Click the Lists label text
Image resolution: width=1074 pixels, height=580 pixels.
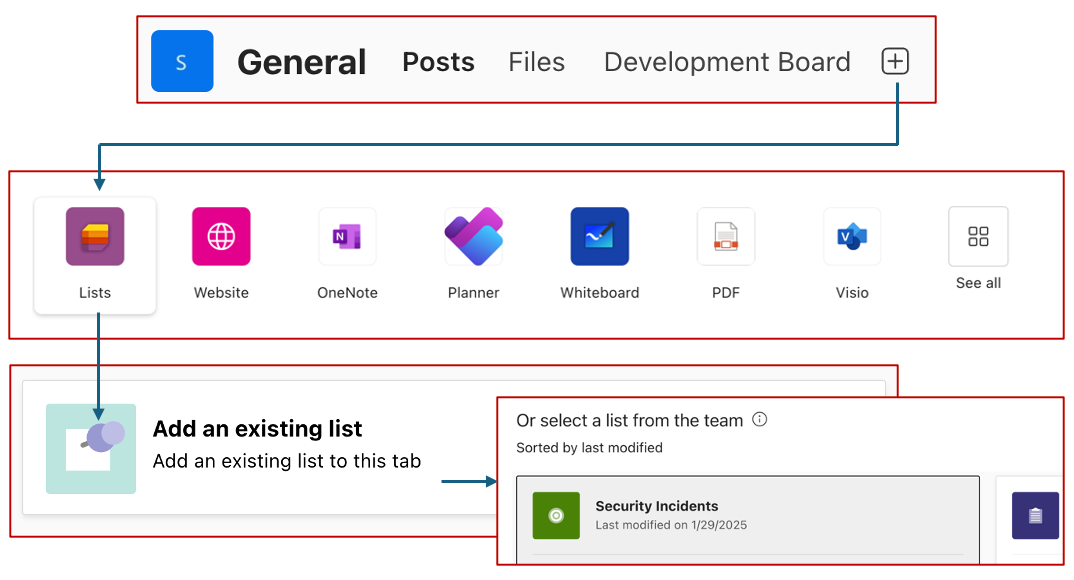click(95, 292)
